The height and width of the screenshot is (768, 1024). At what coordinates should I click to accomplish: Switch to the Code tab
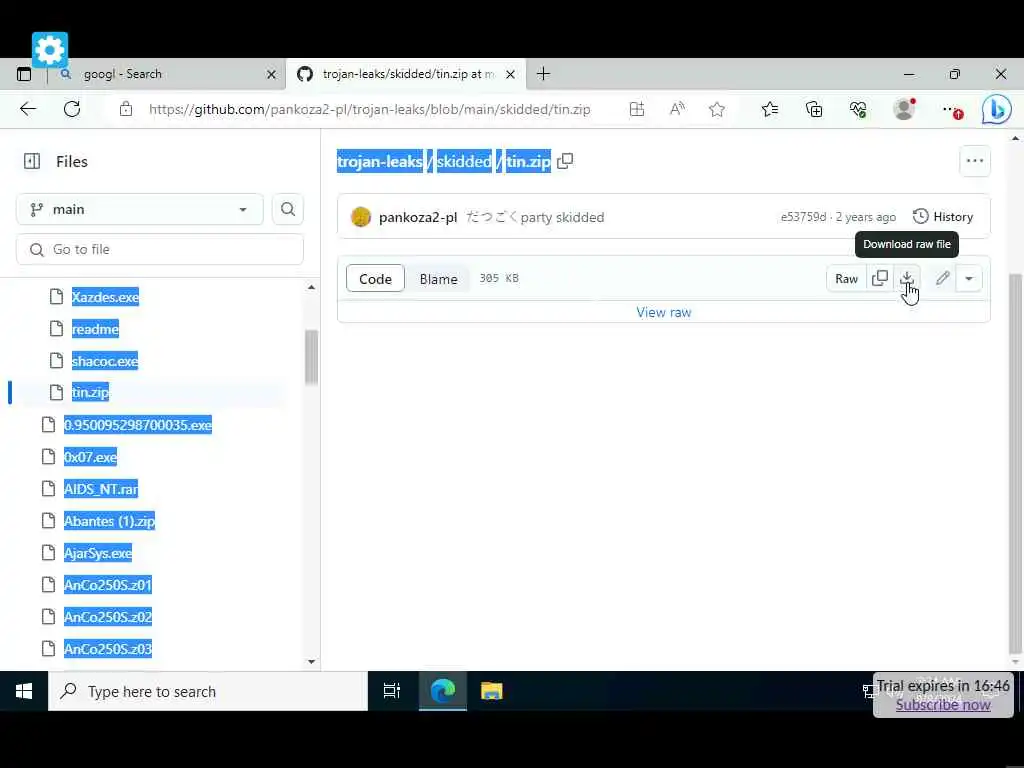[376, 279]
